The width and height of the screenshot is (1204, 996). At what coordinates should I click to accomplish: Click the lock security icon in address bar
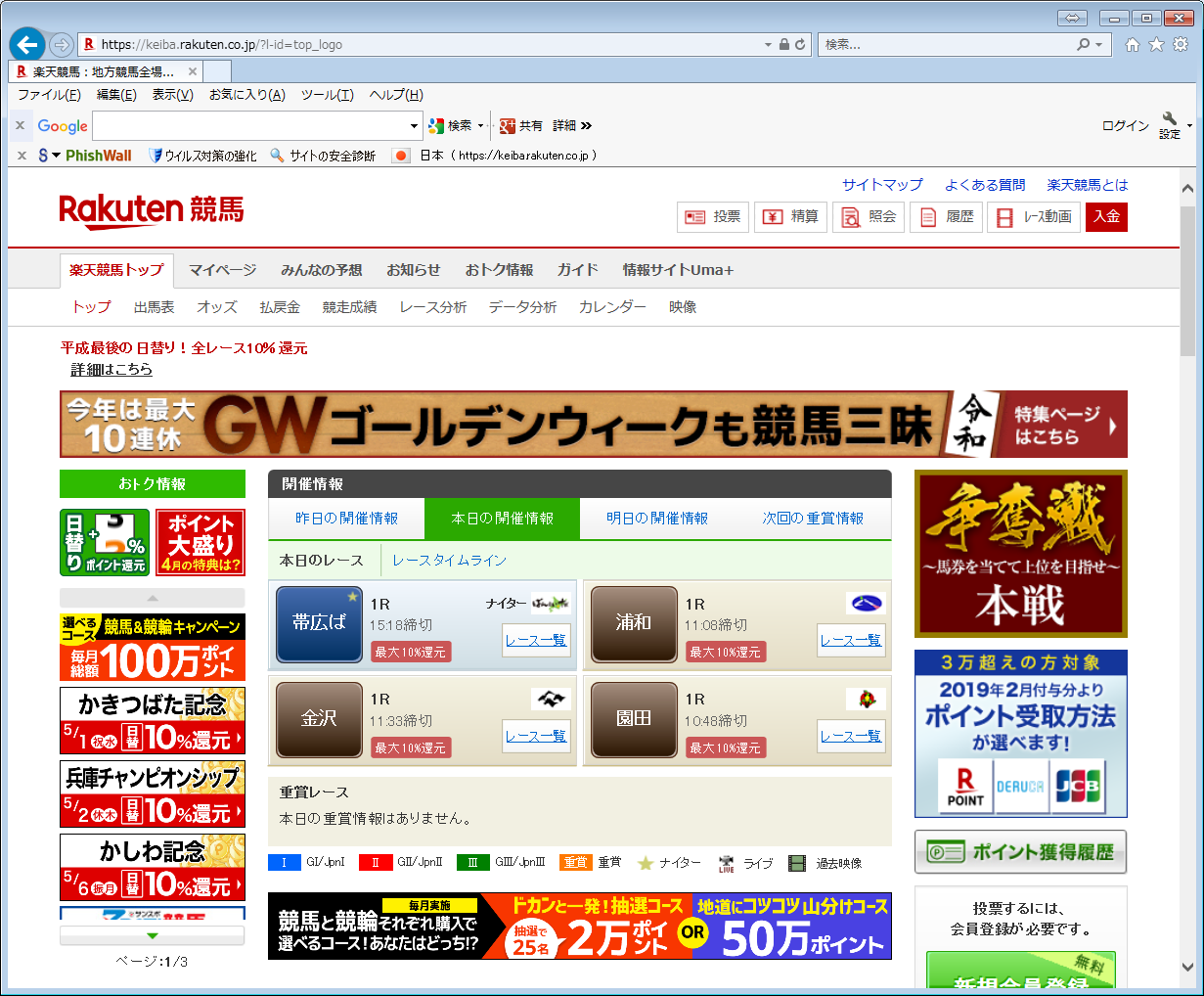coord(783,45)
